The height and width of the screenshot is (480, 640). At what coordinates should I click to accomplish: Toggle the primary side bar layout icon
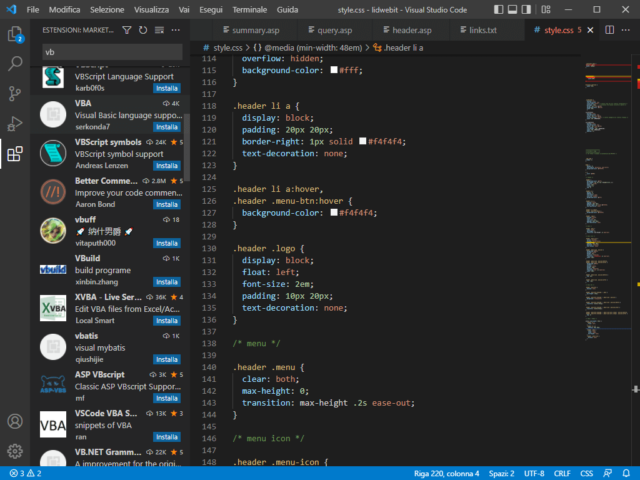(x=498, y=9)
